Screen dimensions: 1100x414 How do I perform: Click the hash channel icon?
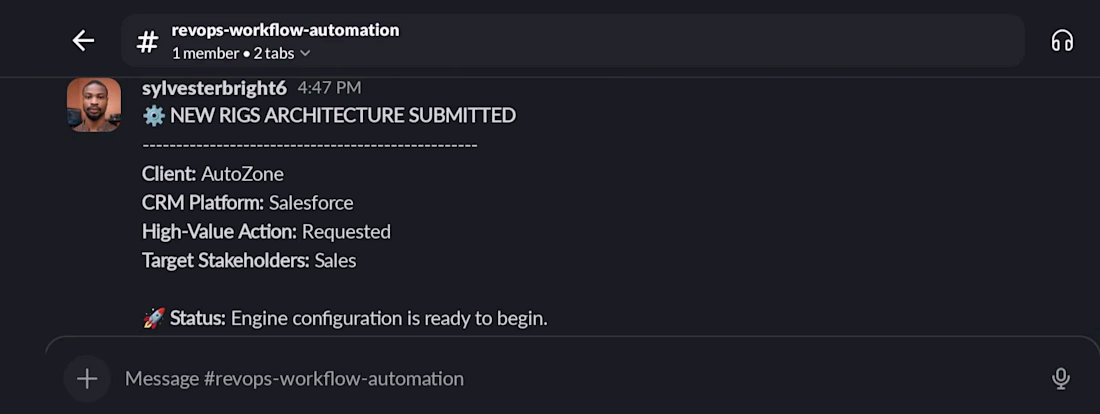coord(147,41)
